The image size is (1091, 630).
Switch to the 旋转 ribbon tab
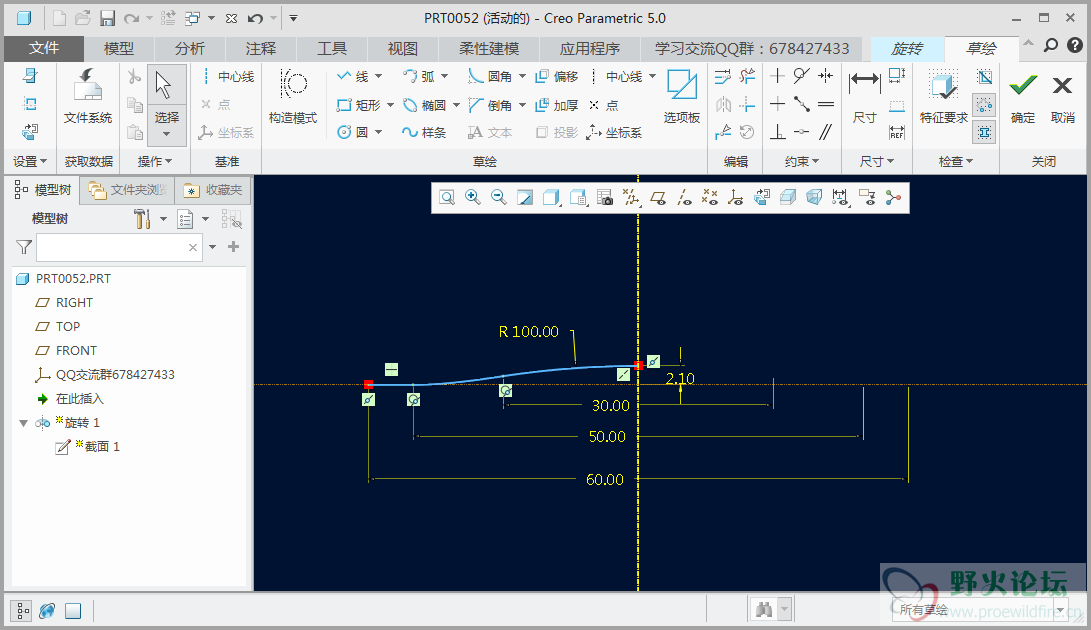click(x=907, y=49)
